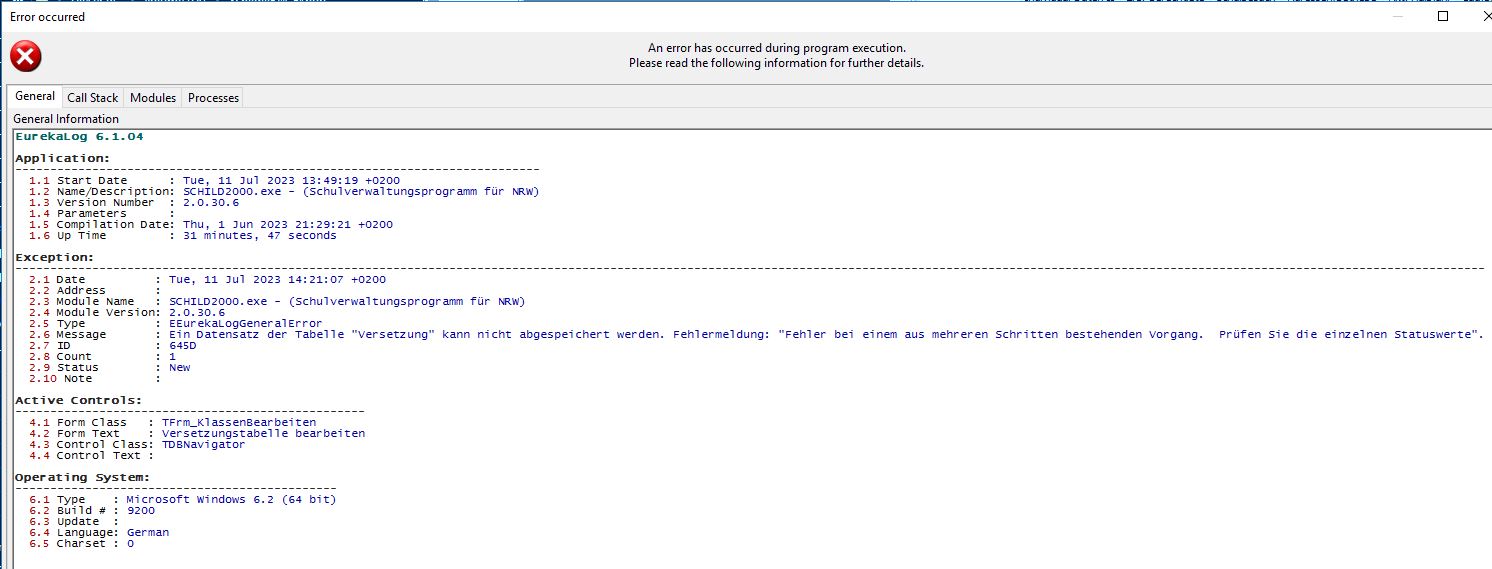
Task: Click the Control Class TDBNavigator line
Action: (x=137, y=444)
